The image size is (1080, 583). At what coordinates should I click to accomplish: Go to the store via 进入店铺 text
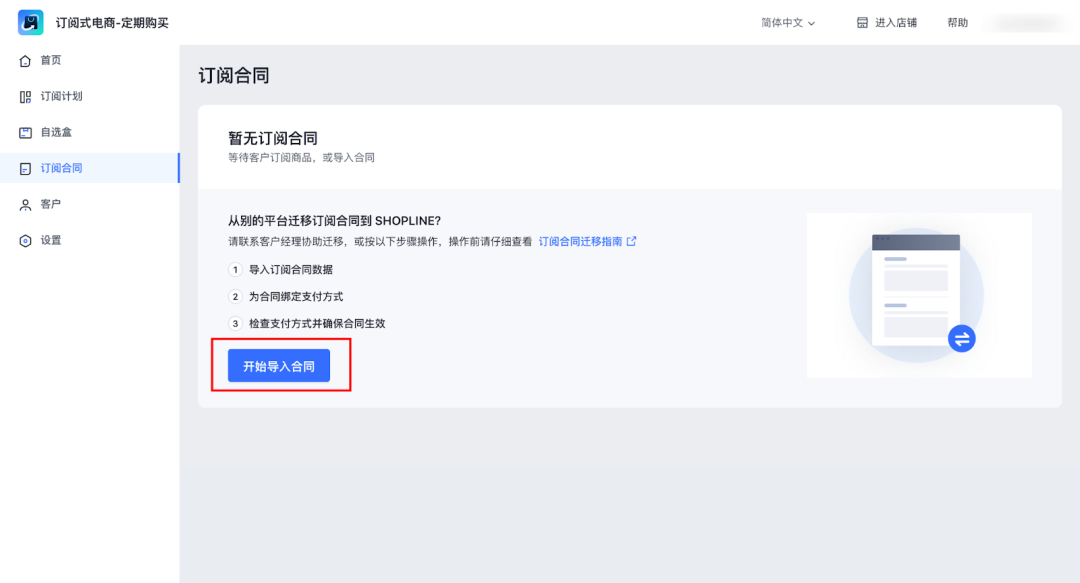(896, 23)
